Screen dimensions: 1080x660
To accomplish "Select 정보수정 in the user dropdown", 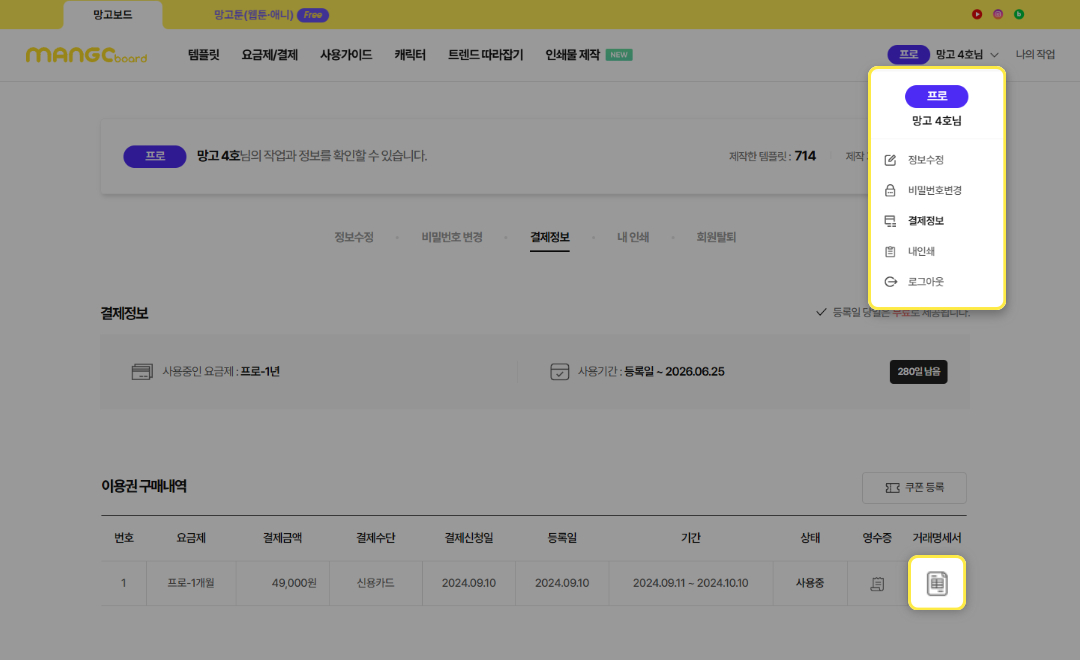I will [925, 160].
